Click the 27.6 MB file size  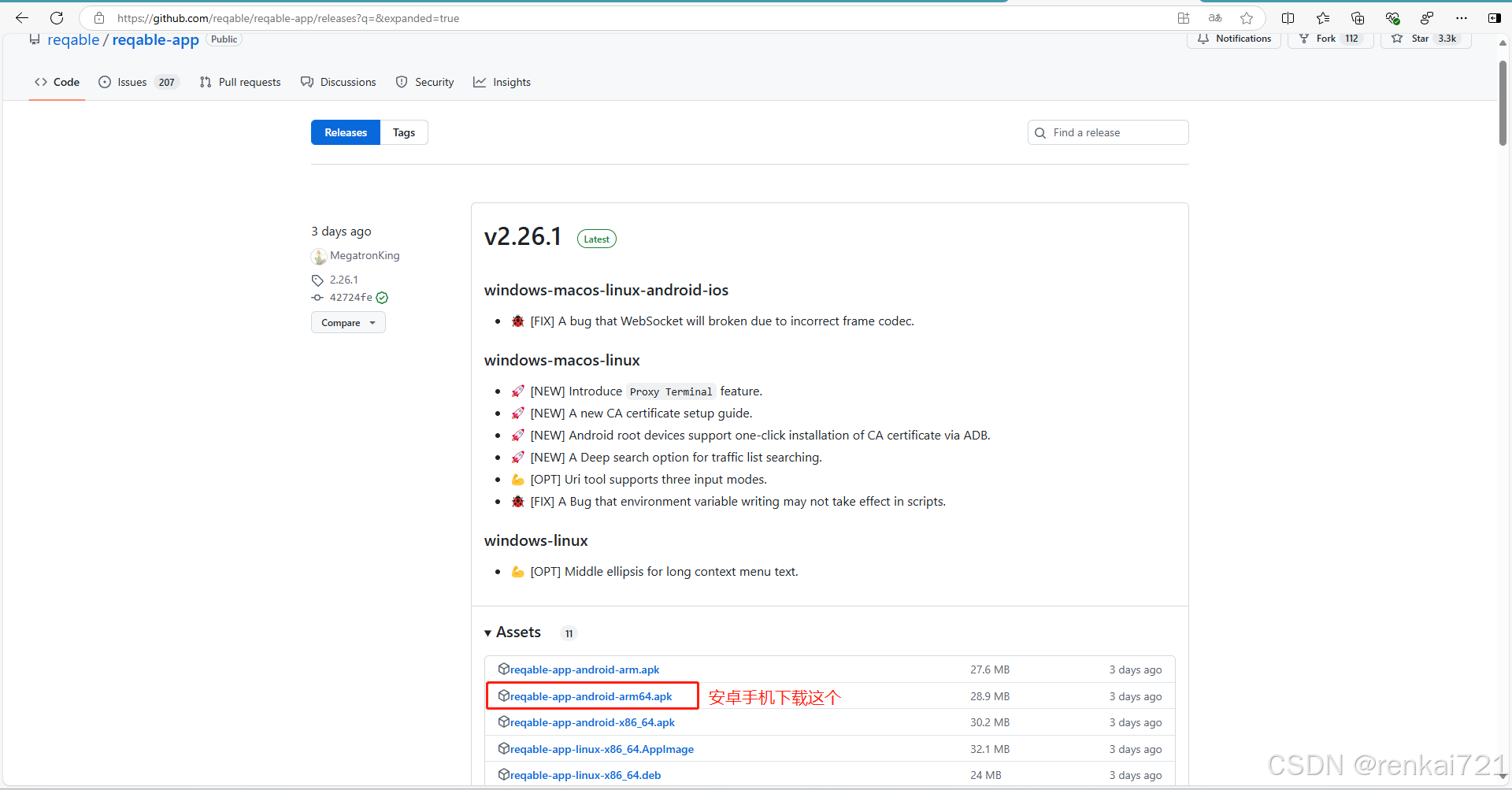[990, 669]
